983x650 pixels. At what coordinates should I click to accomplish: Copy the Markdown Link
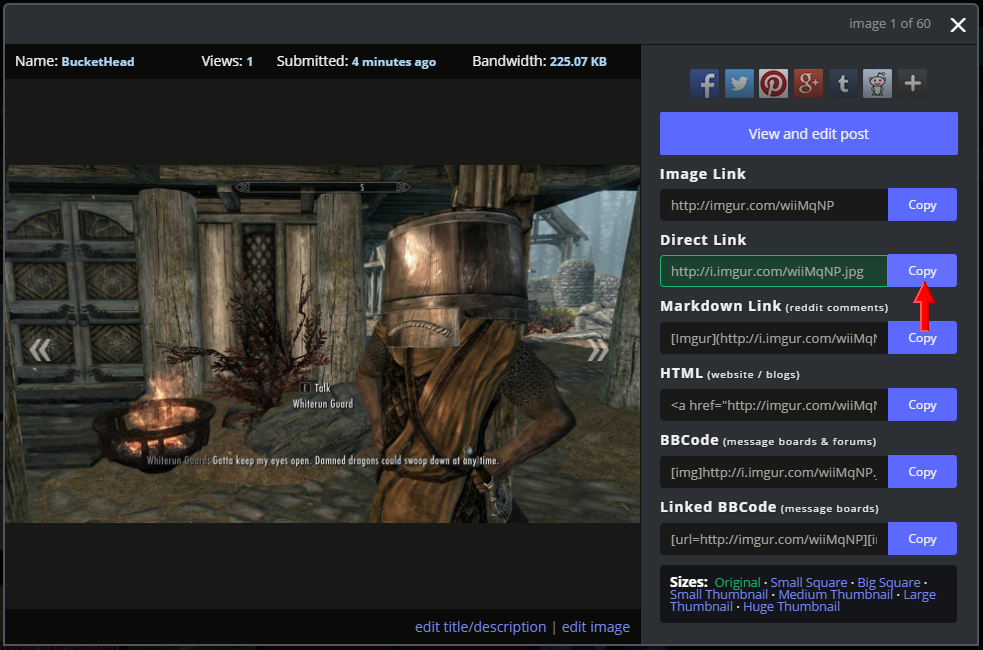pos(922,338)
